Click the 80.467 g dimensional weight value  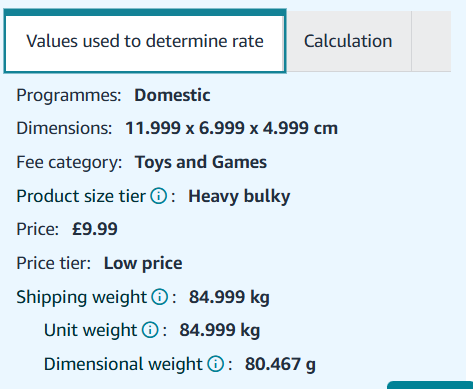point(280,364)
